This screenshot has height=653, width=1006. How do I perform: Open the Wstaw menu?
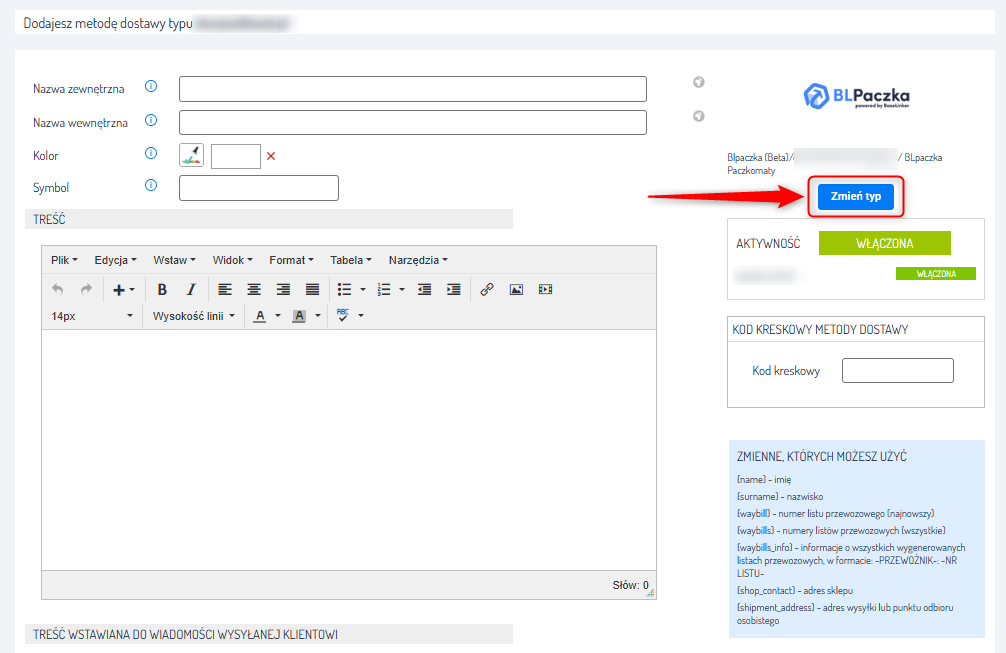174,260
